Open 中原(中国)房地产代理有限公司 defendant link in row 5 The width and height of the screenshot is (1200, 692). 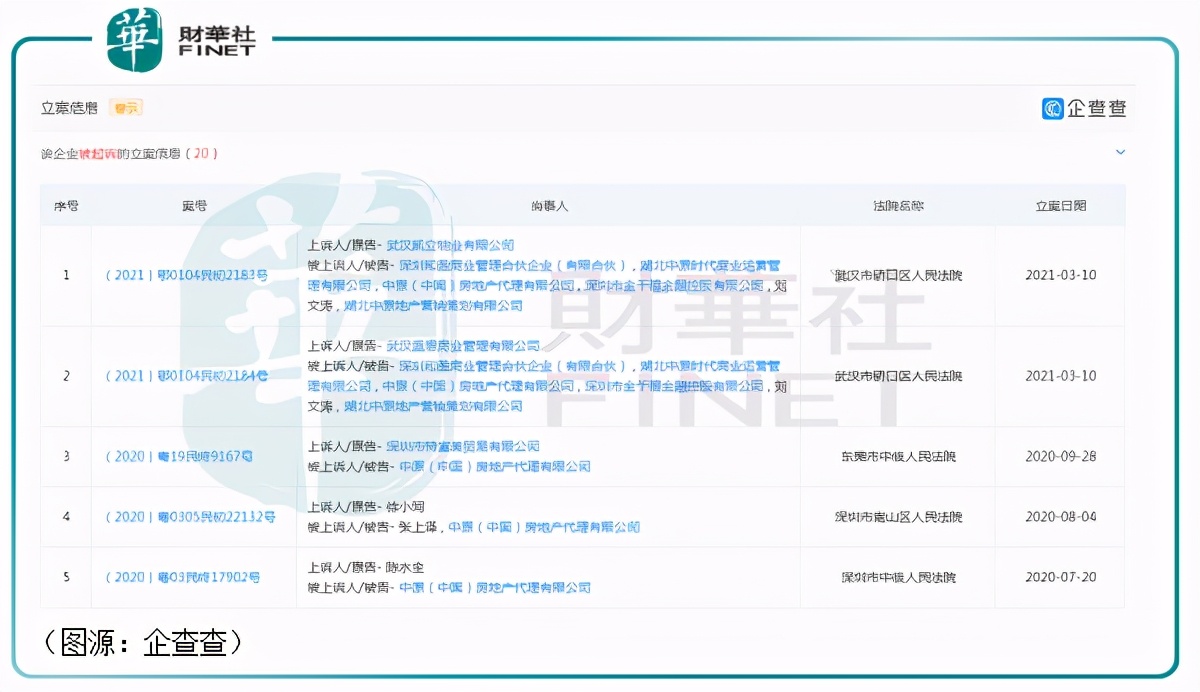[494, 587]
